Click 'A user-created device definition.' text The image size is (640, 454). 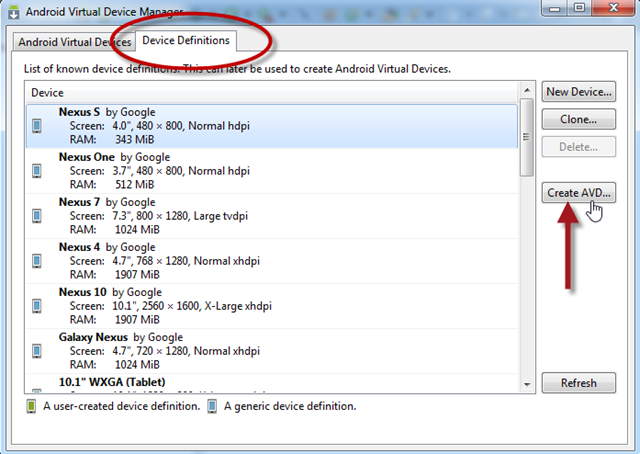(x=122, y=406)
